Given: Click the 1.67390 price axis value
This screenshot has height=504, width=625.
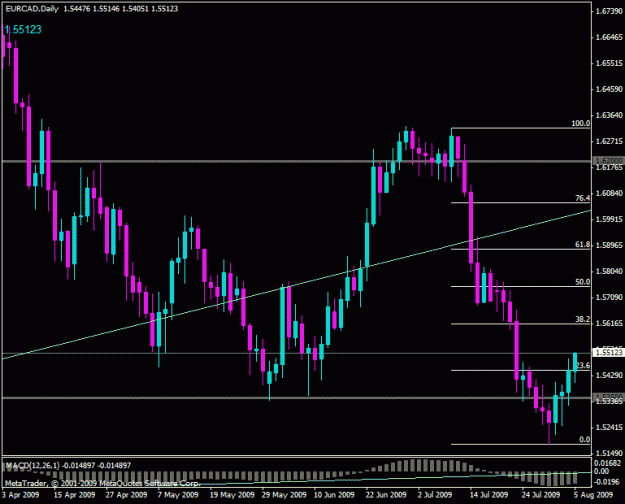Looking at the screenshot, I should [x=609, y=11].
